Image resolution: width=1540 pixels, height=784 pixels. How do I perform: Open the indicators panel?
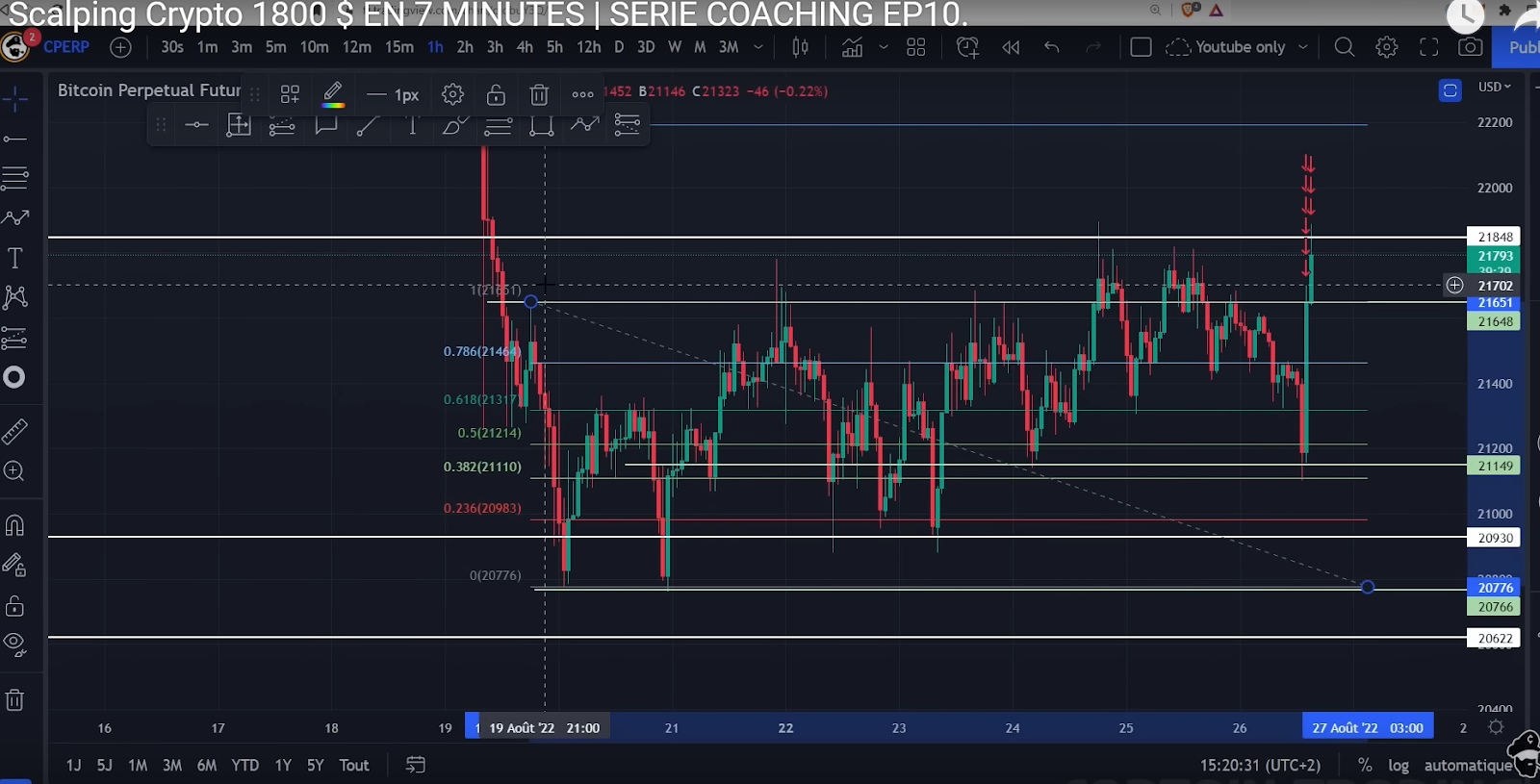[852, 47]
